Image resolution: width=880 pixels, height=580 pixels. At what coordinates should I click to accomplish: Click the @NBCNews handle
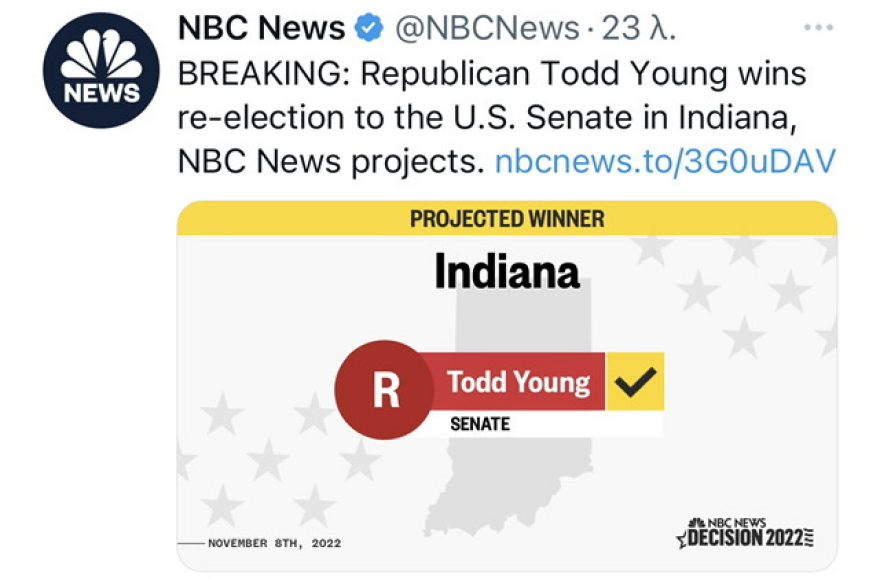pyautogui.click(x=487, y=29)
